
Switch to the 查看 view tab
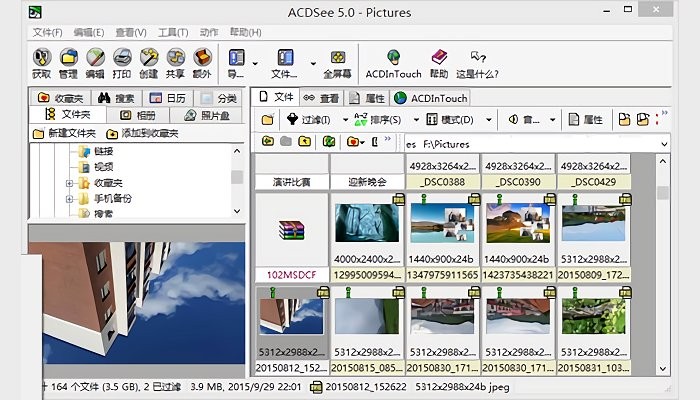(x=321, y=98)
